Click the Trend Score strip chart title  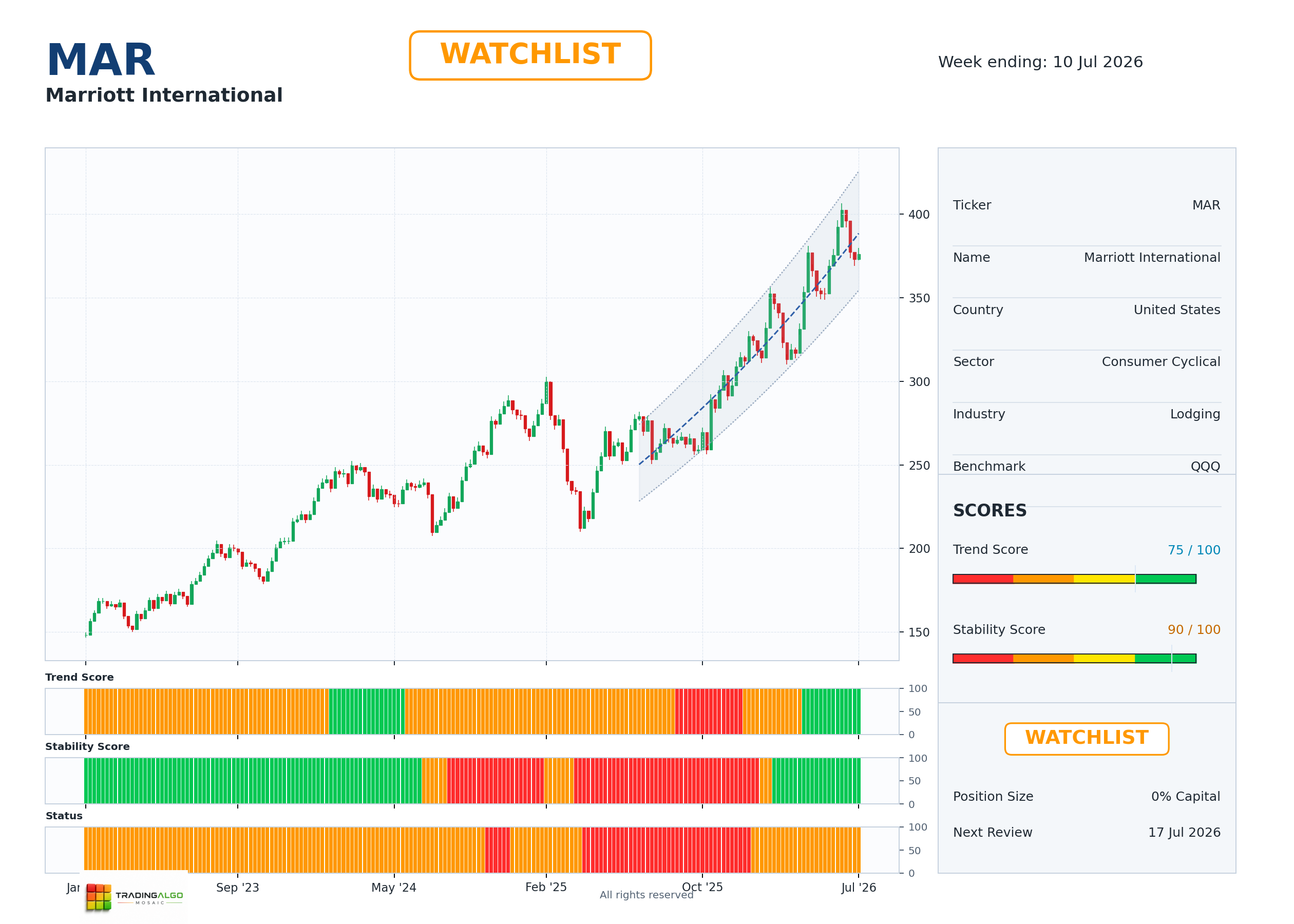80,677
